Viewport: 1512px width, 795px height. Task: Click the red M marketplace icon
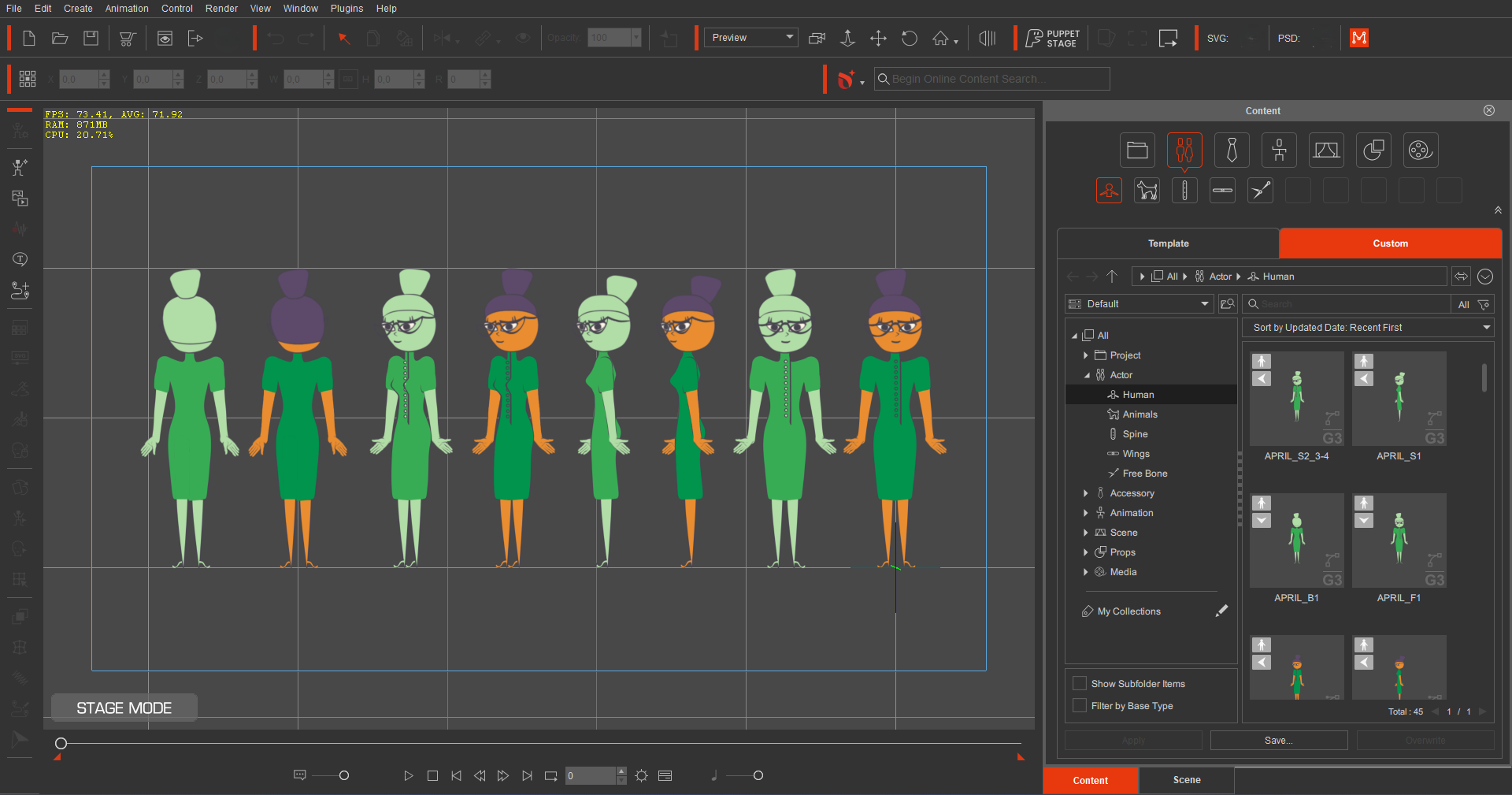point(1359,38)
